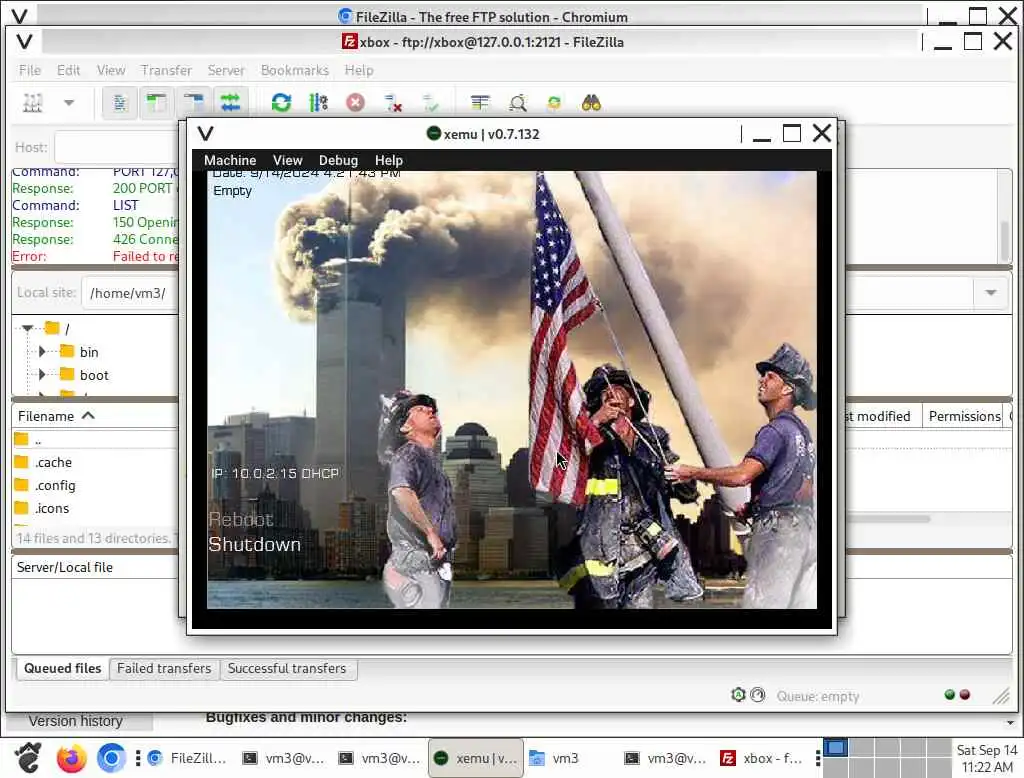Click the Host input field
The width and height of the screenshot is (1024, 778).
tap(116, 147)
